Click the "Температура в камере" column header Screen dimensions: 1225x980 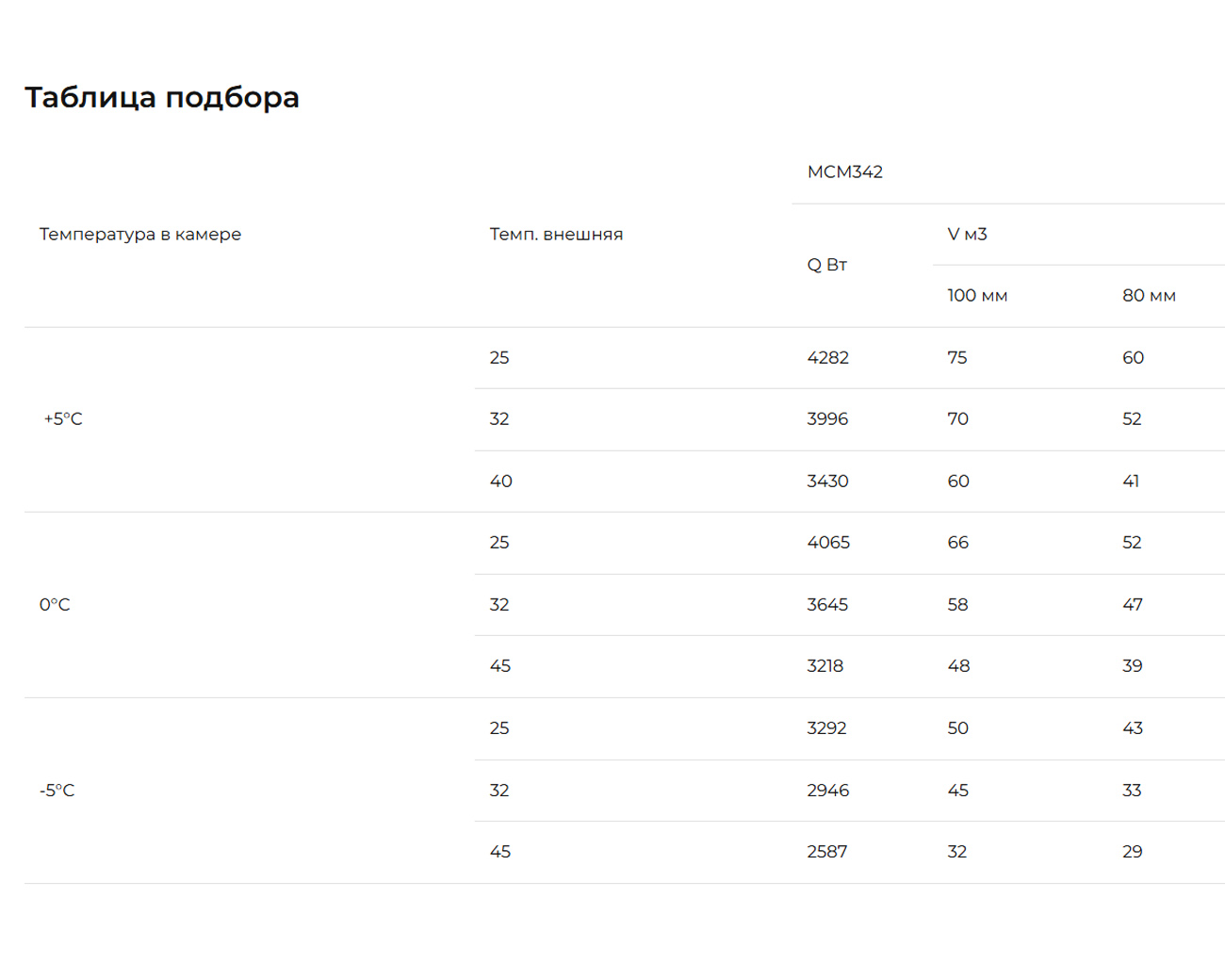tap(139, 234)
